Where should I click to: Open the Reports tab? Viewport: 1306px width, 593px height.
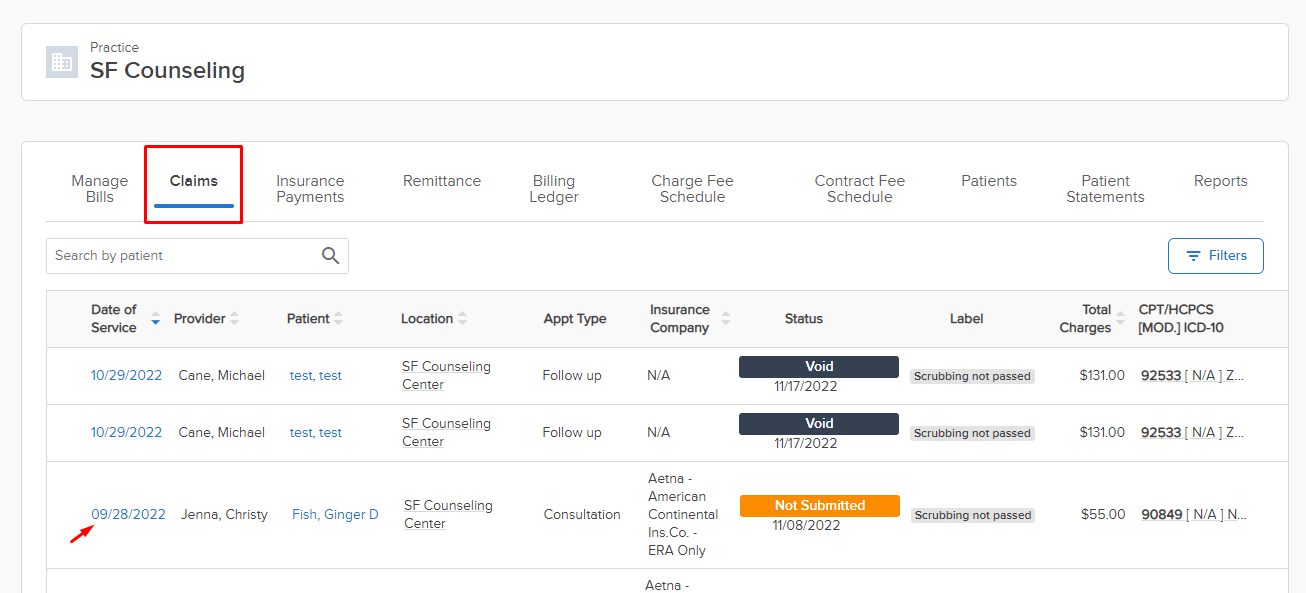tap(1220, 181)
